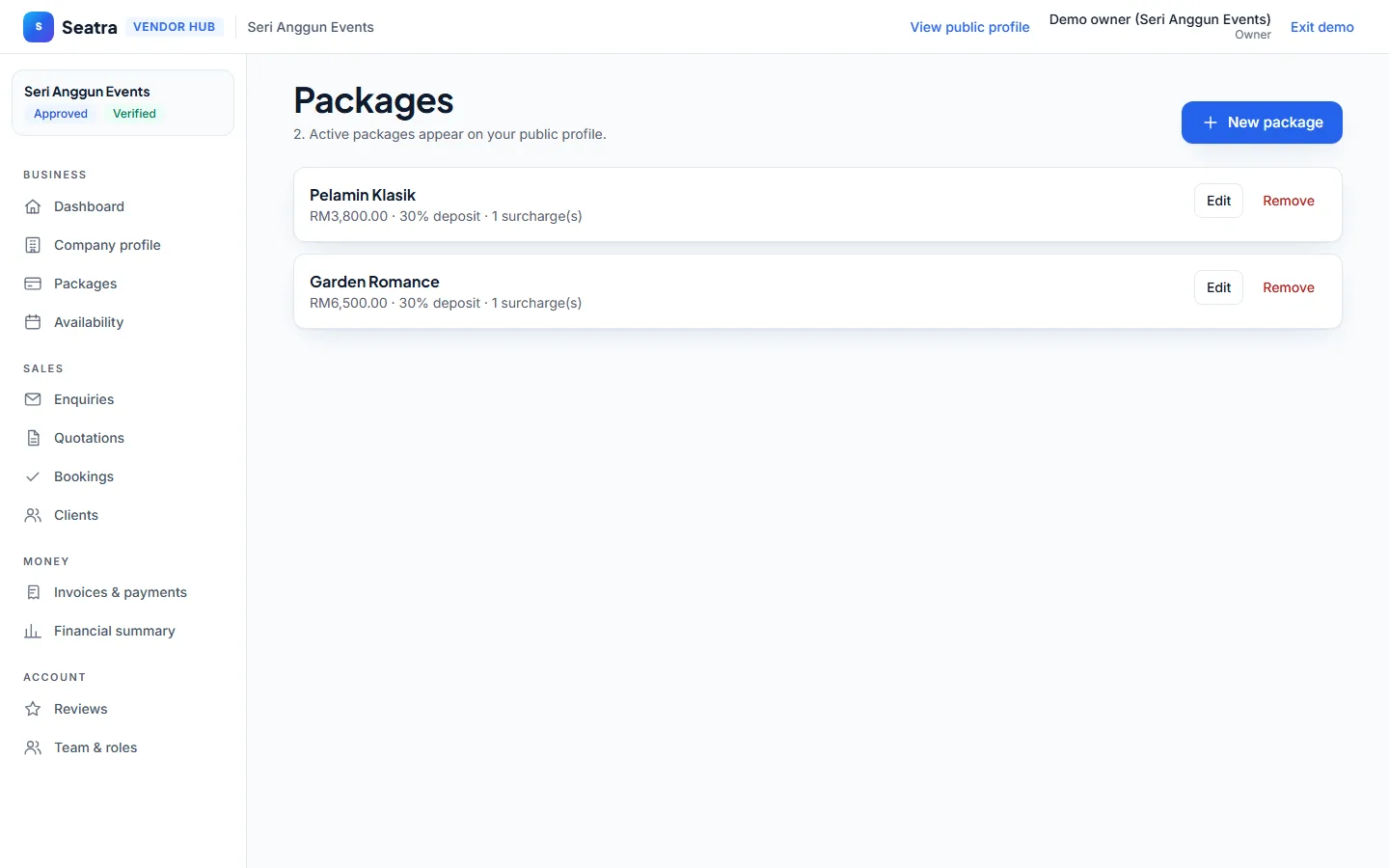1389x868 pixels.
Task: Select Packages in the sidebar
Action: pos(123,284)
